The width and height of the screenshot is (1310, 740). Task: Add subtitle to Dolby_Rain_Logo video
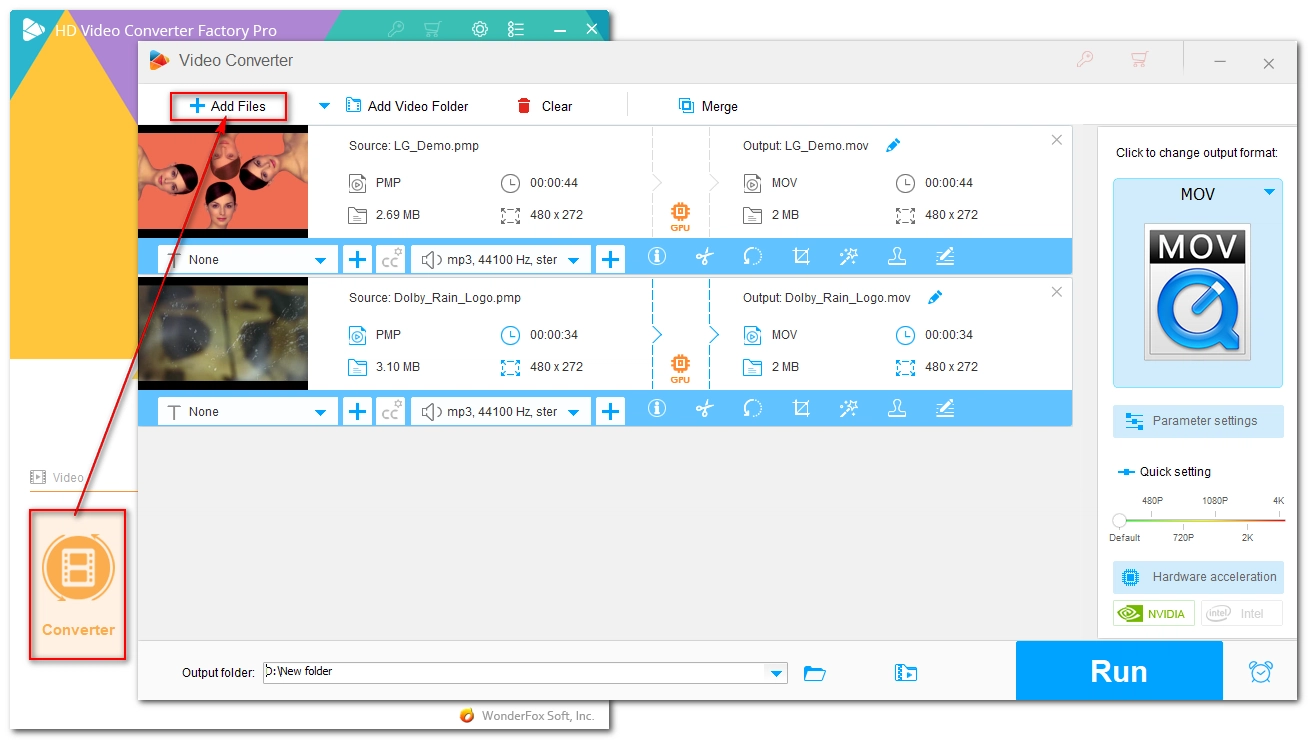pyautogui.click(x=357, y=411)
